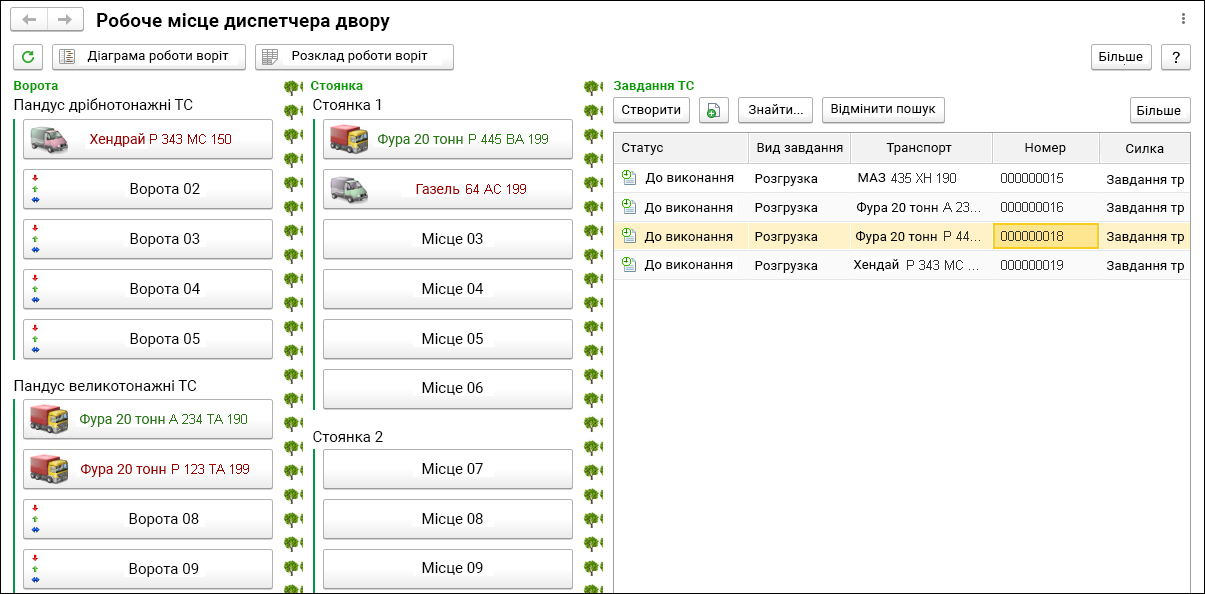Click status icon of task 000000015 row
The height and width of the screenshot is (594, 1205).
tap(628, 178)
